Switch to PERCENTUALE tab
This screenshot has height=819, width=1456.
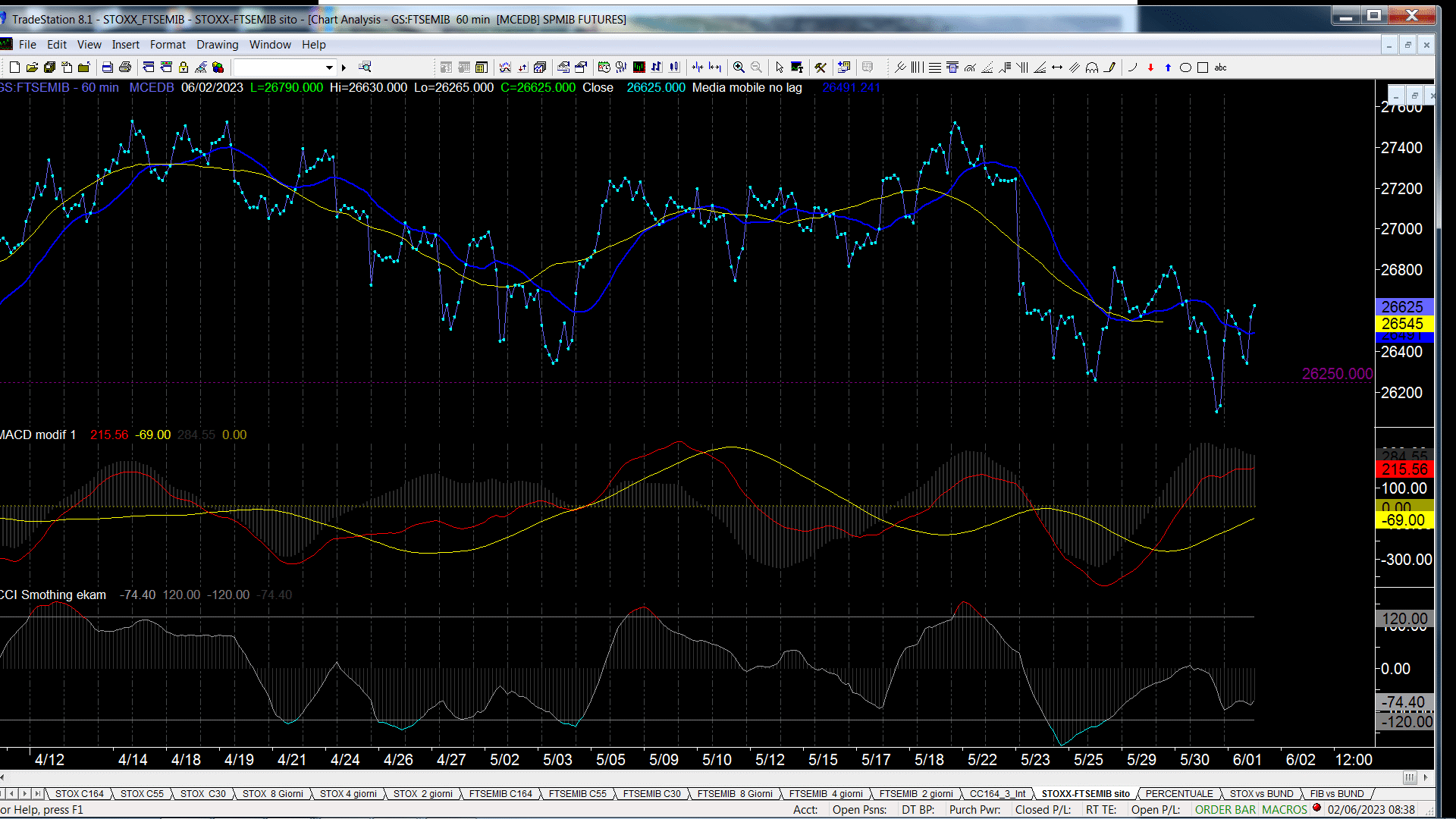coord(1179,794)
